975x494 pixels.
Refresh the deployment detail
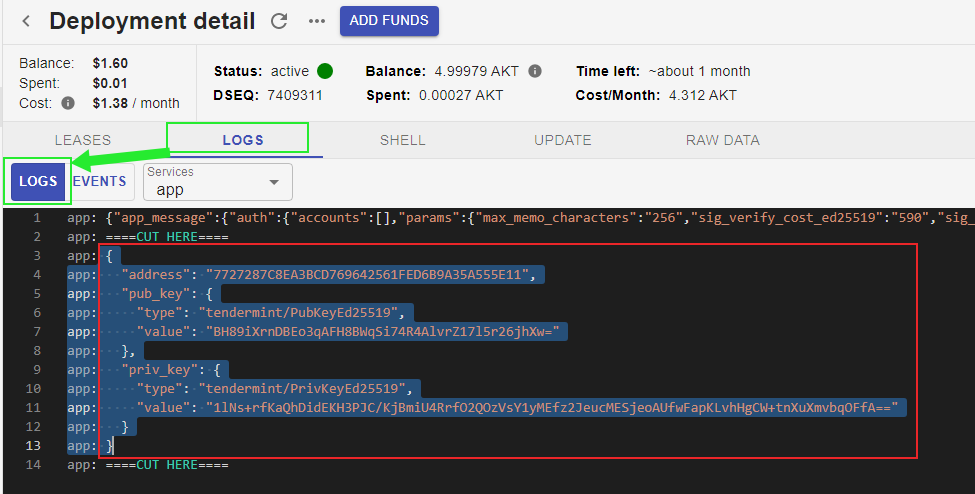pos(280,21)
